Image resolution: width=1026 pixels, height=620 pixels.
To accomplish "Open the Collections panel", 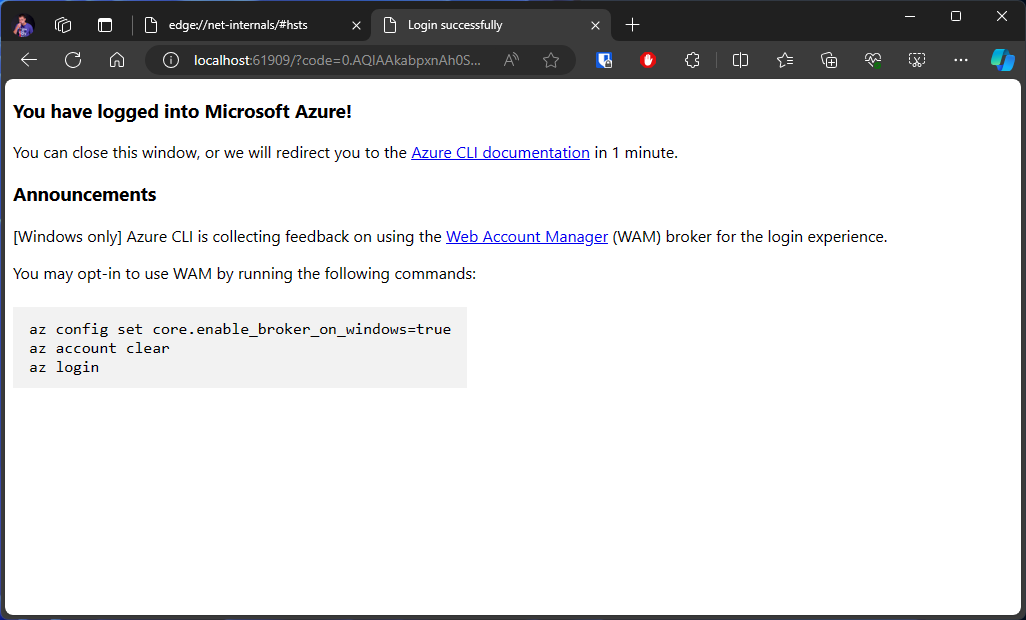I will (x=828, y=60).
